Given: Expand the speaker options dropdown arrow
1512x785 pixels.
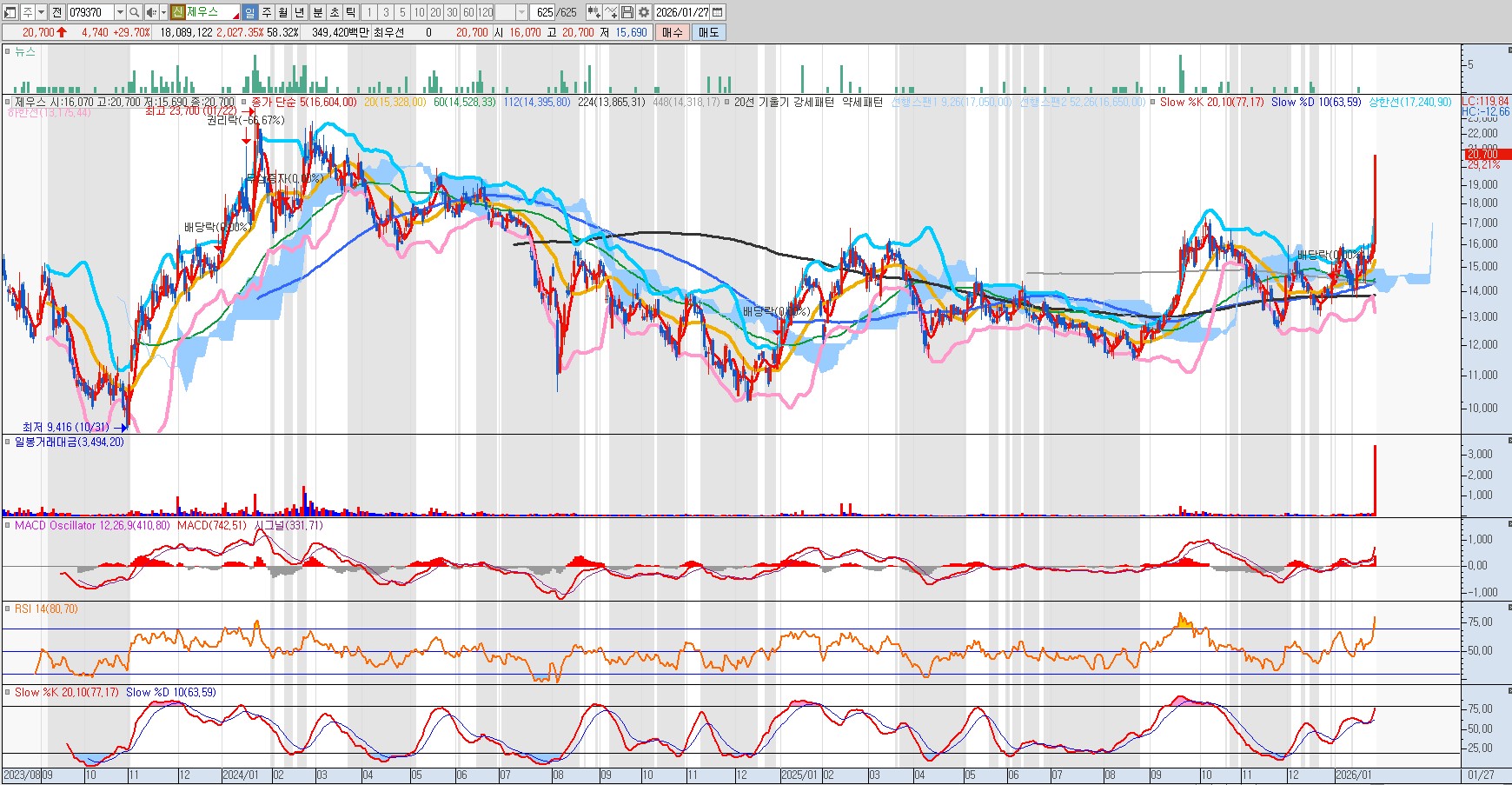Looking at the screenshot, I should pyautogui.click(x=163, y=12).
